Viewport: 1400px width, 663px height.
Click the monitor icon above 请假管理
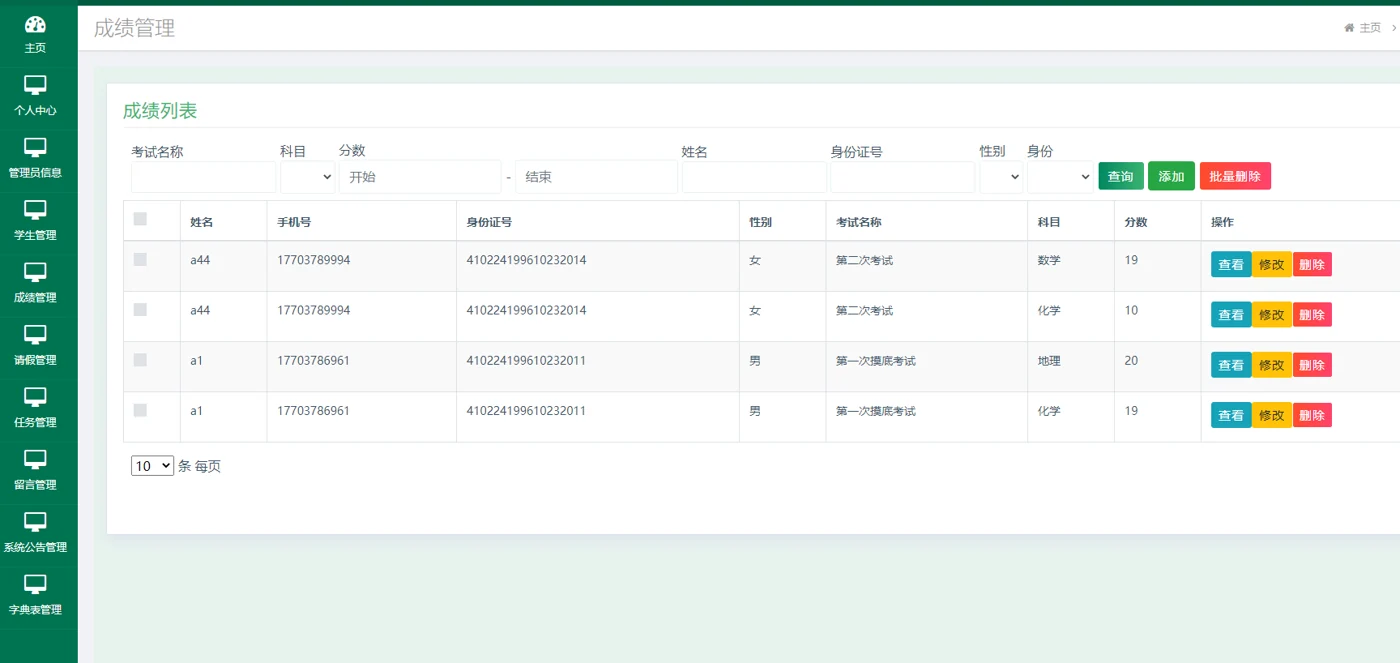coord(35,335)
